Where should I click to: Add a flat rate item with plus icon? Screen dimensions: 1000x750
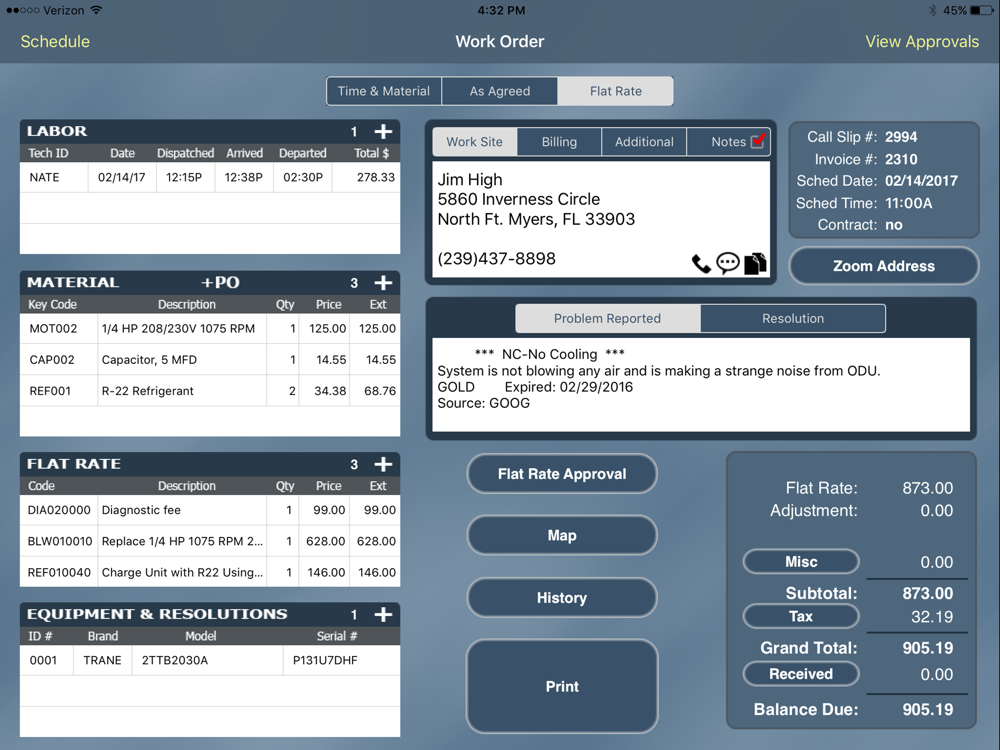pyautogui.click(x=383, y=464)
